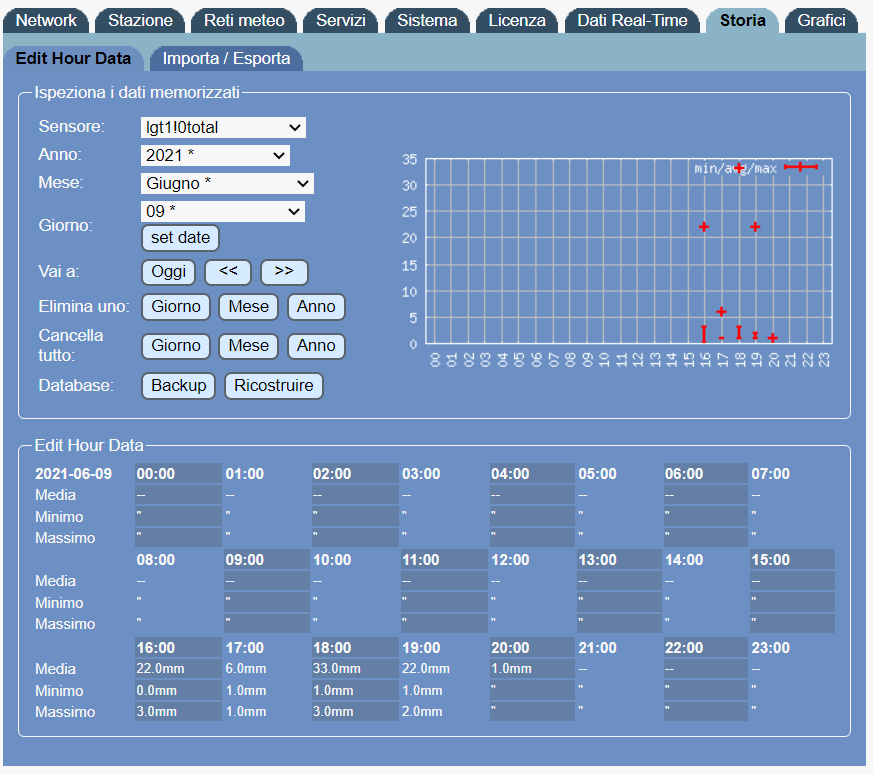
Task: Click Anno in Elimina uno row
Action: coord(316,307)
